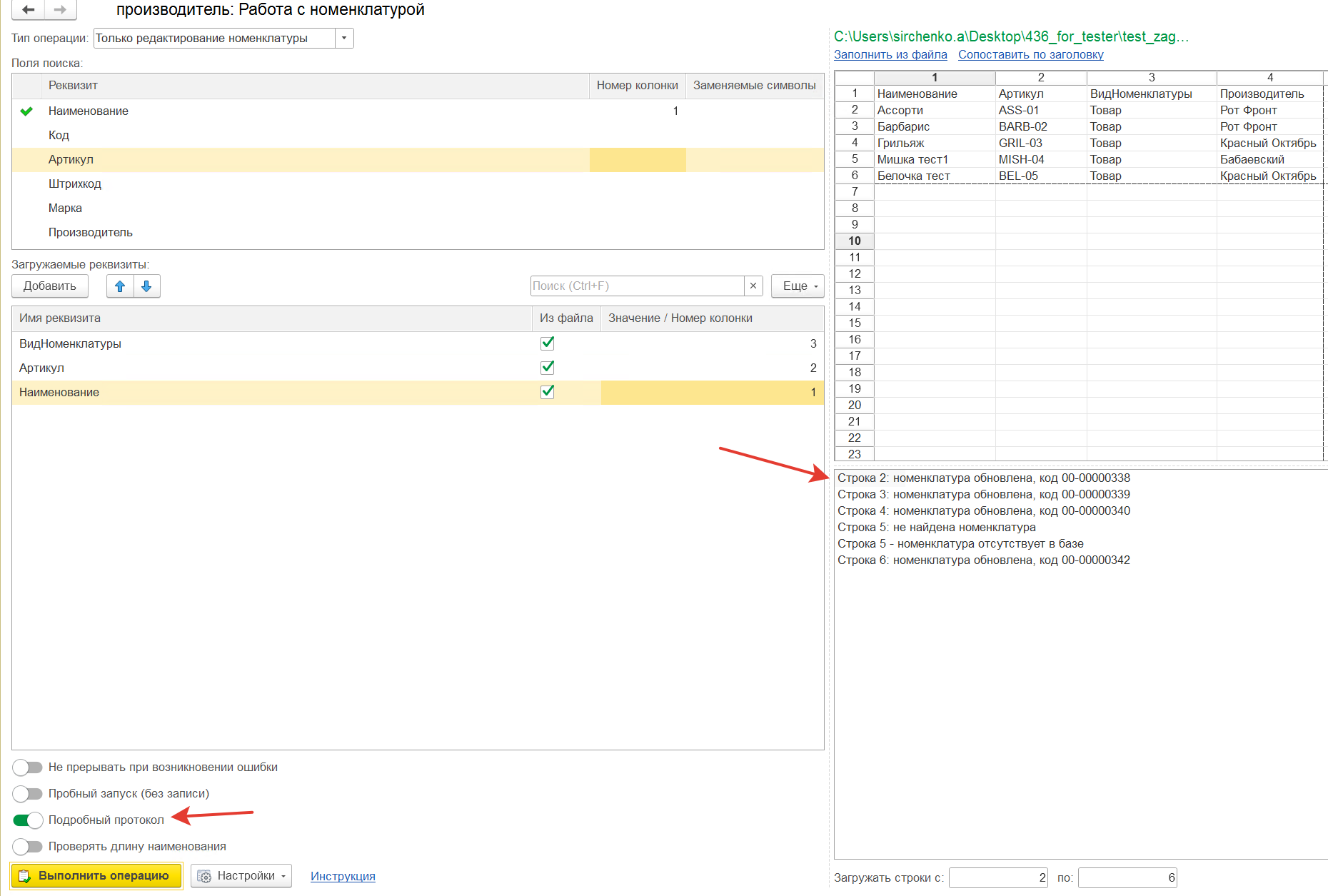The image size is (1328, 896).
Task: Open the Инструкция link
Action: pos(343,876)
